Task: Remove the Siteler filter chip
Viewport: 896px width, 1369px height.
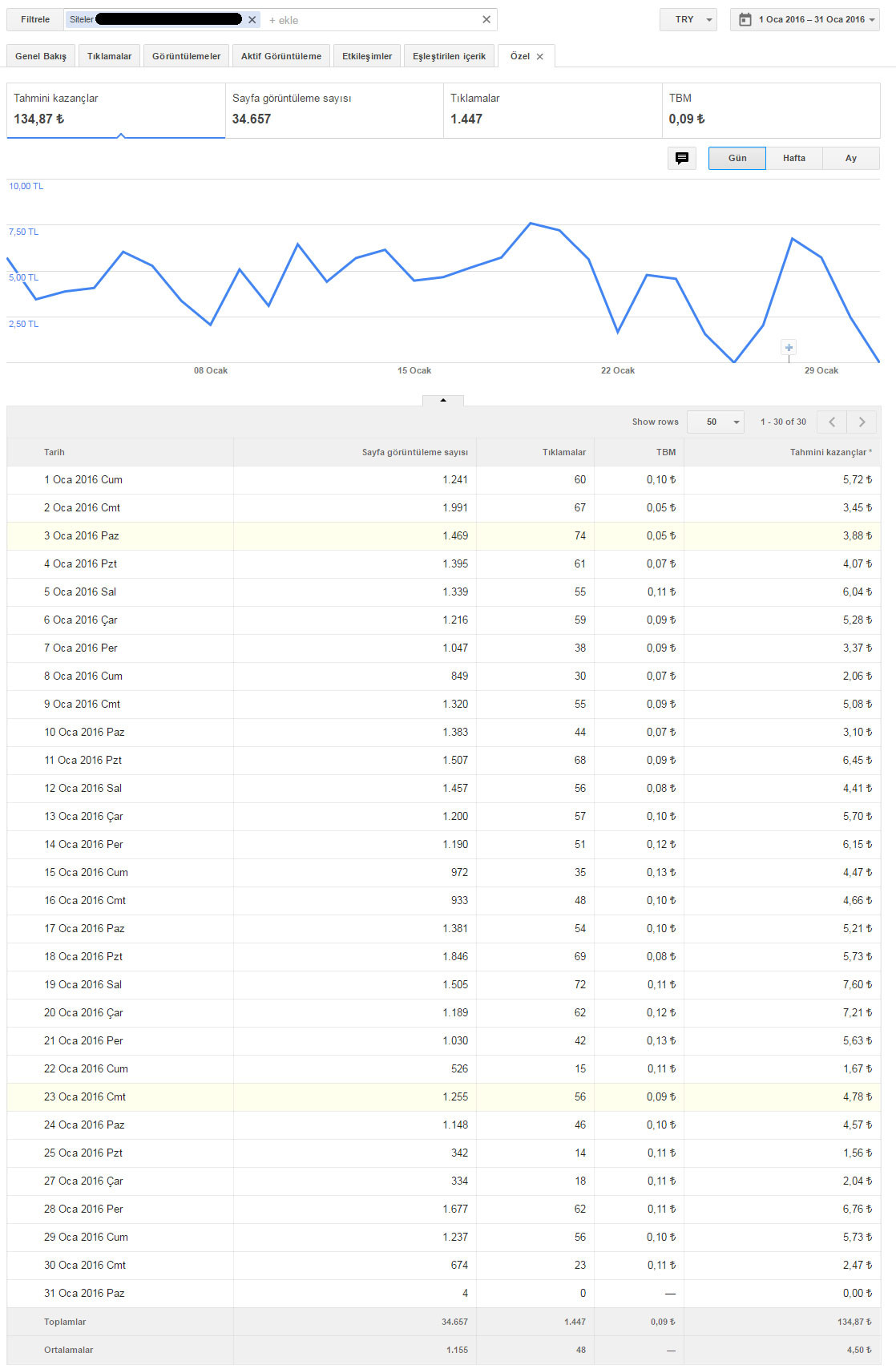Action: click(x=252, y=20)
